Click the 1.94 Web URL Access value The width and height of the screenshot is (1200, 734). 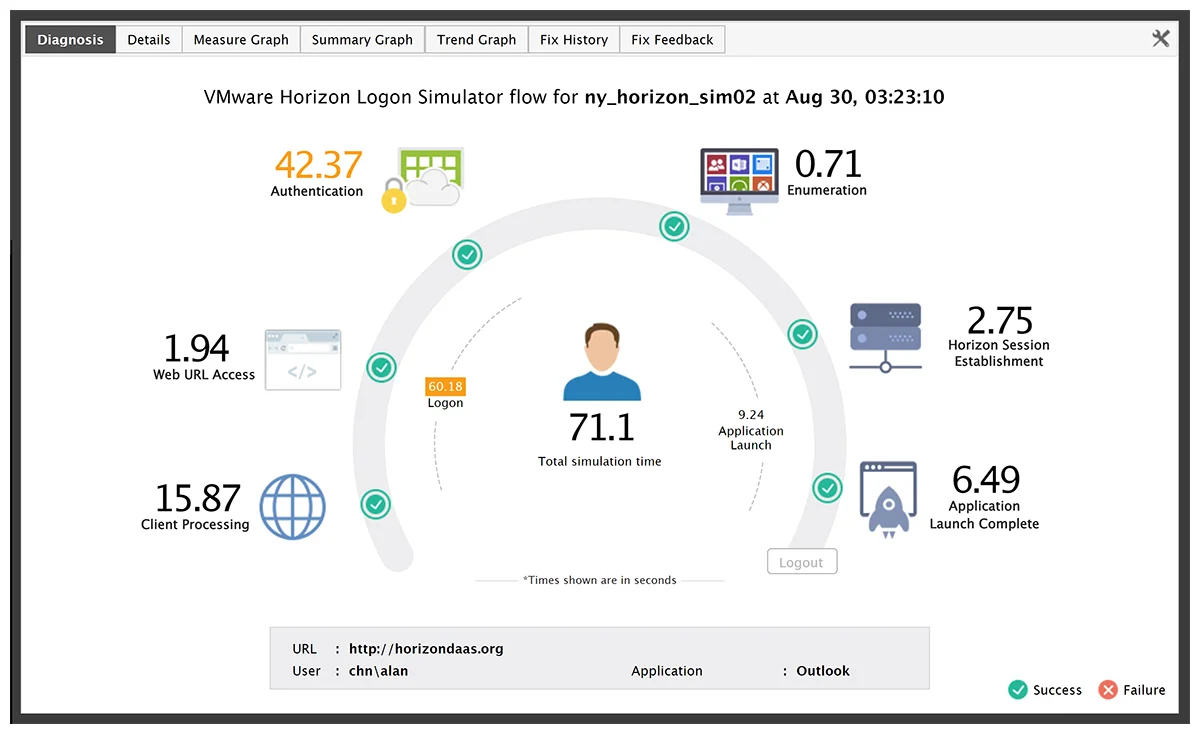tap(196, 348)
